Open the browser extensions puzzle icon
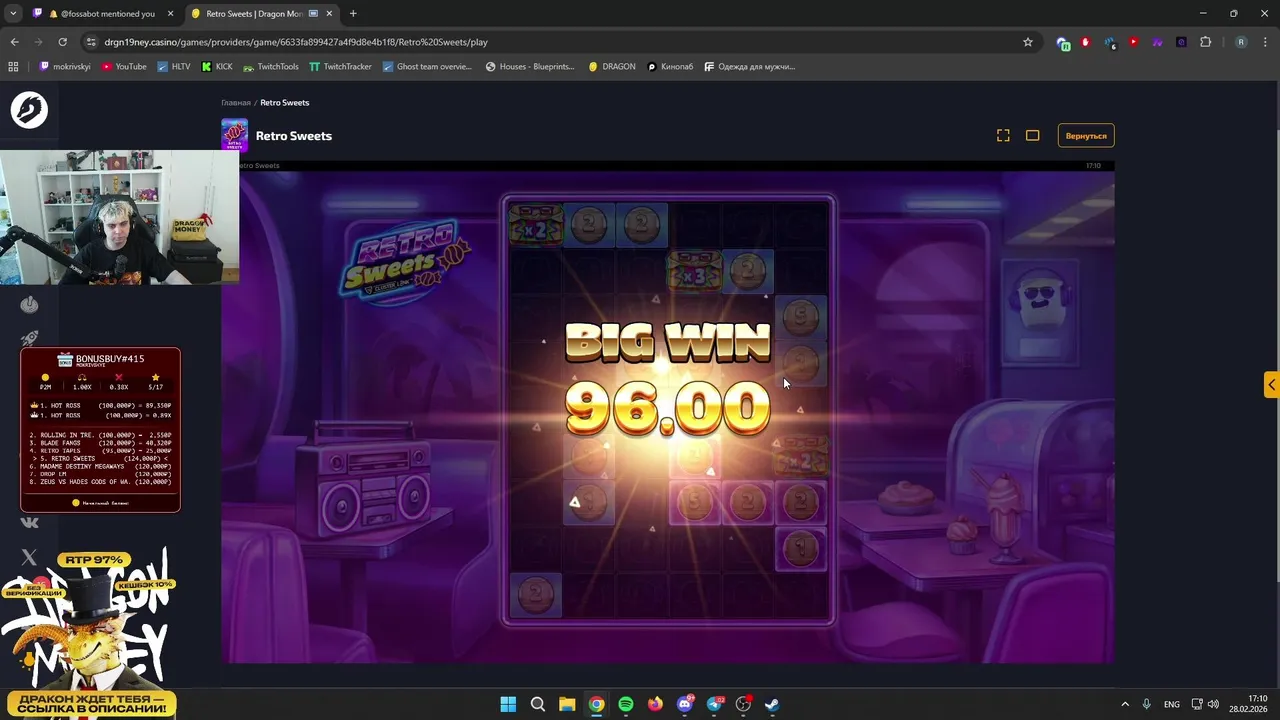The image size is (1280, 720). (1205, 42)
